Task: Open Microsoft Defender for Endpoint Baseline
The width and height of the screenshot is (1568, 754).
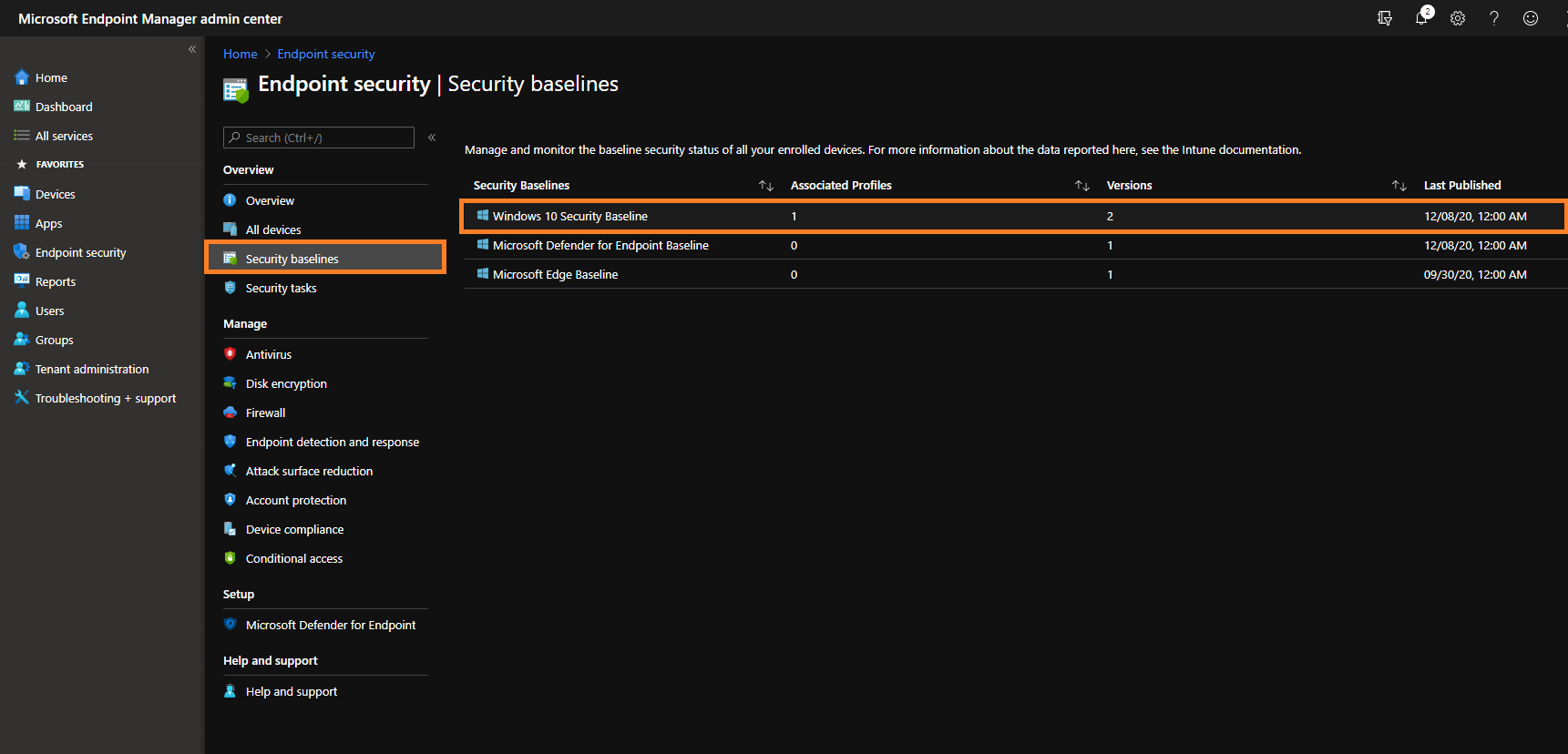Action: point(600,245)
